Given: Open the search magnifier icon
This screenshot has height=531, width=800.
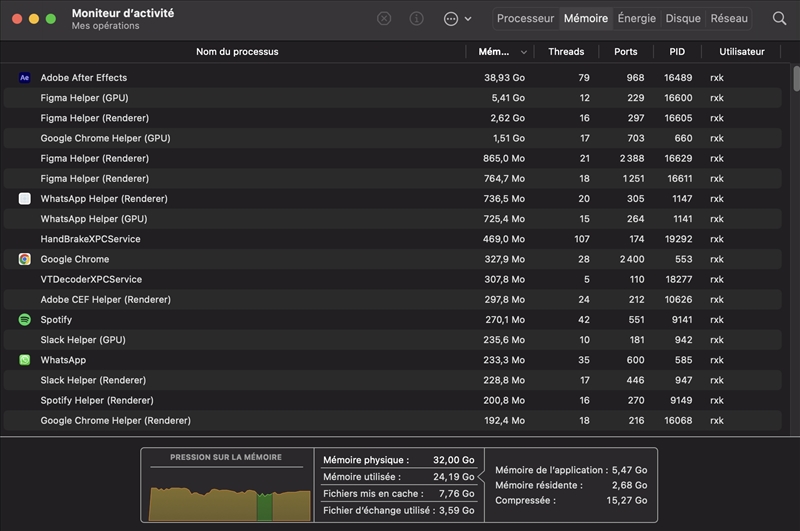Looking at the screenshot, I should (780, 19).
